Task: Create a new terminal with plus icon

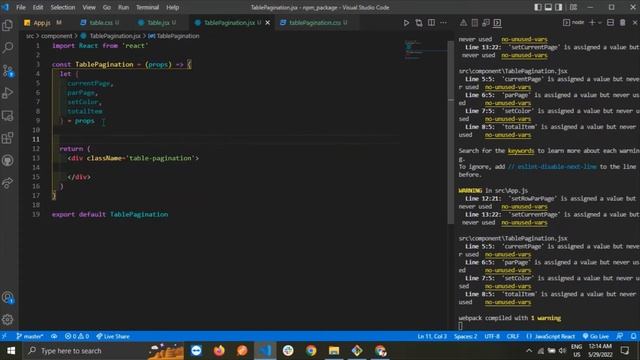Action: click(x=592, y=23)
